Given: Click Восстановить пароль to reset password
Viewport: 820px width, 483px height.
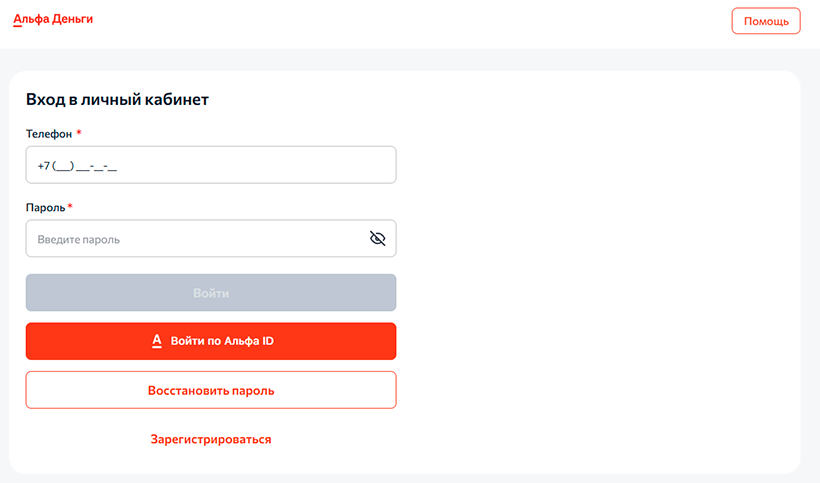Looking at the screenshot, I should click(211, 390).
